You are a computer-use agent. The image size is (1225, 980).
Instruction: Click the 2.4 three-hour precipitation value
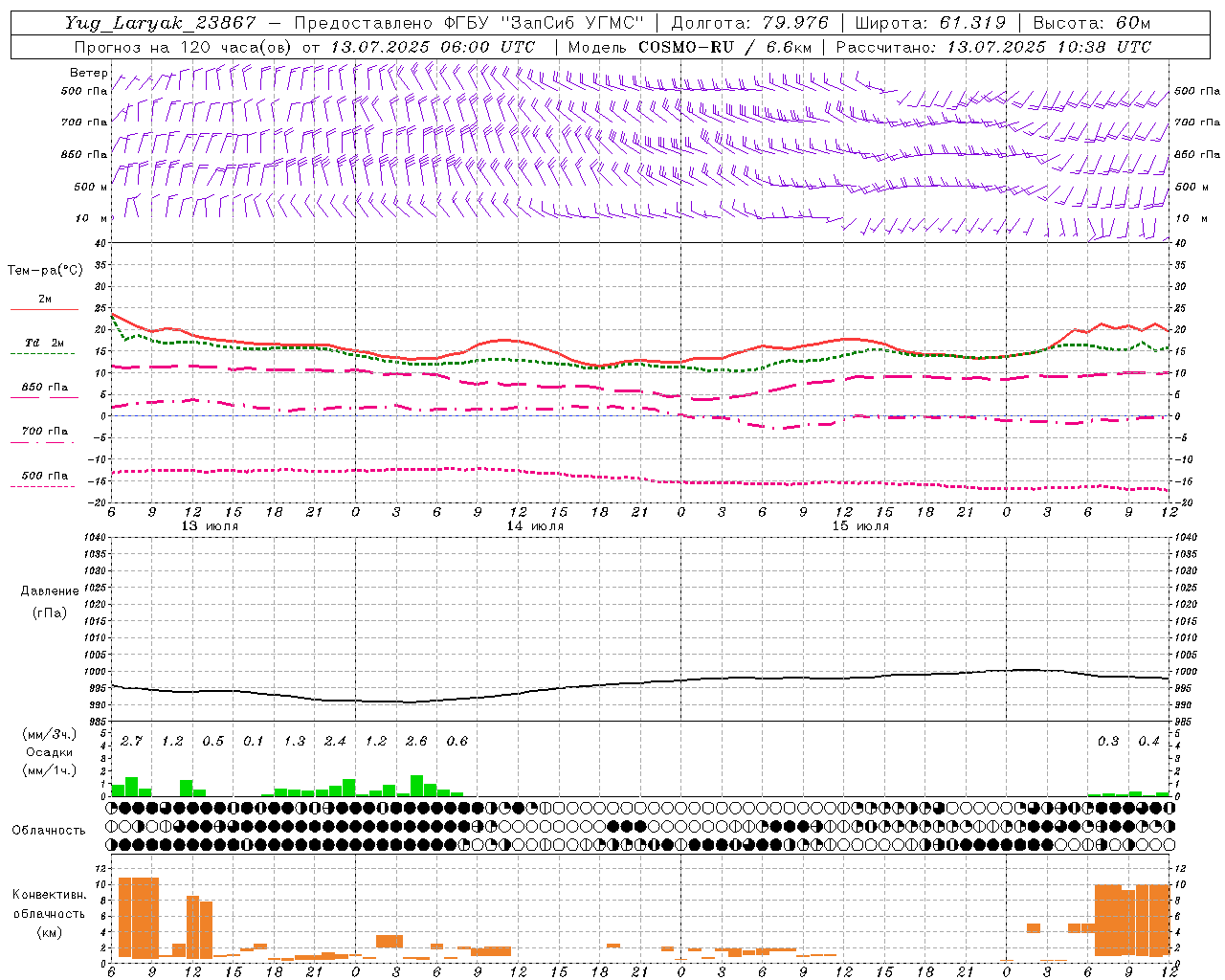[335, 742]
